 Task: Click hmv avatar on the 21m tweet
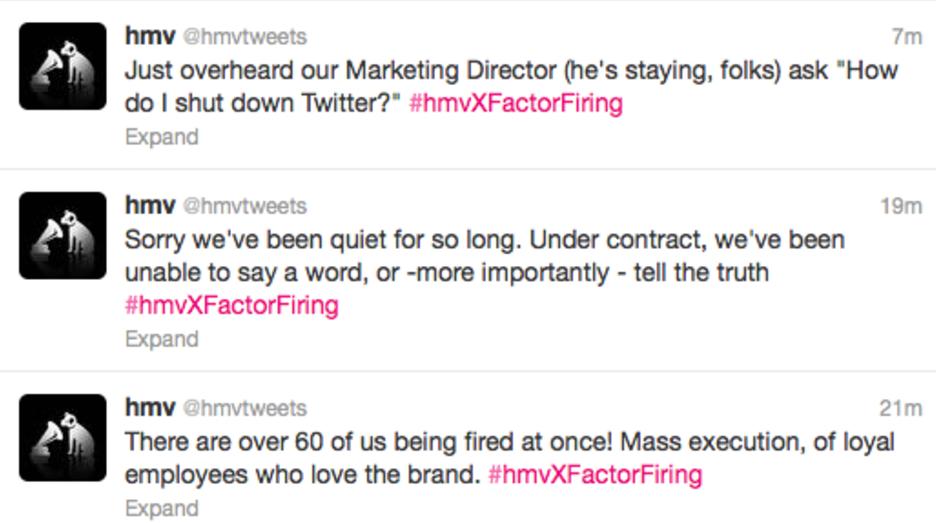[62, 437]
